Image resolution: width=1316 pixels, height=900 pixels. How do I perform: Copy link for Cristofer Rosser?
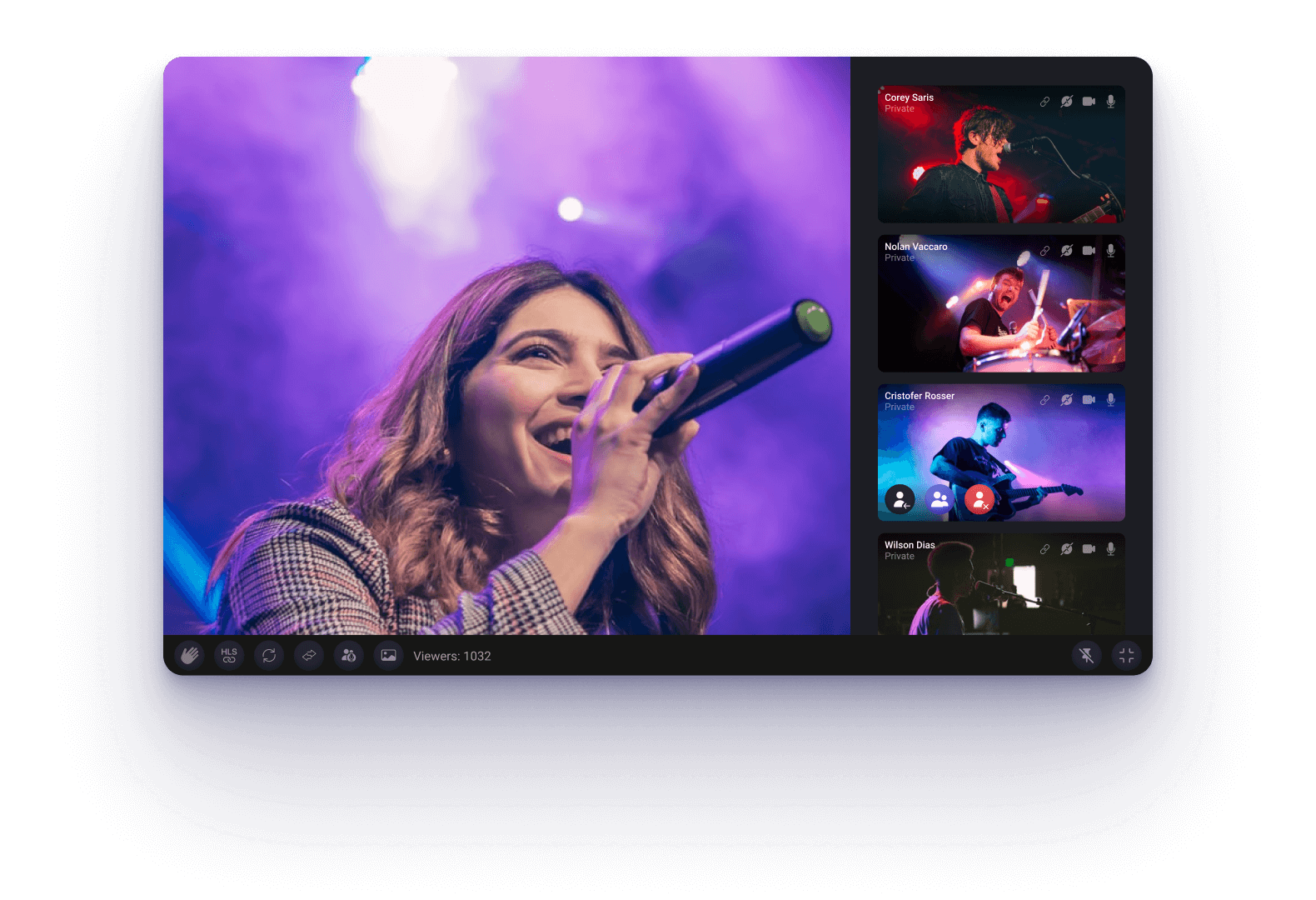(x=1044, y=400)
